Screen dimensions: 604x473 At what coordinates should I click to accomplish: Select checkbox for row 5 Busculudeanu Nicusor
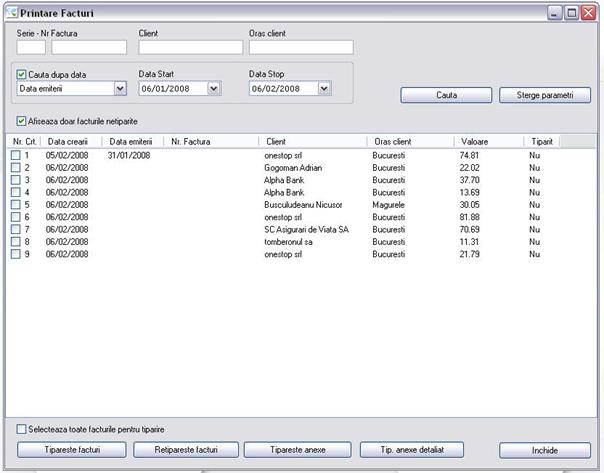coord(16,205)
